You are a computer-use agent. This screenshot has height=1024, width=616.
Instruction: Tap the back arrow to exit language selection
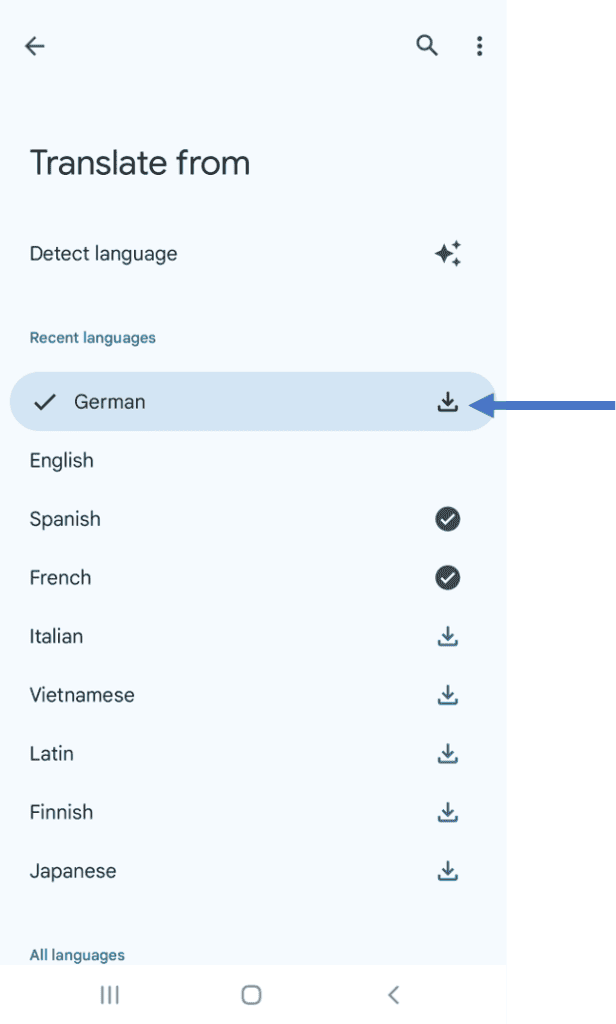point(35,46)
